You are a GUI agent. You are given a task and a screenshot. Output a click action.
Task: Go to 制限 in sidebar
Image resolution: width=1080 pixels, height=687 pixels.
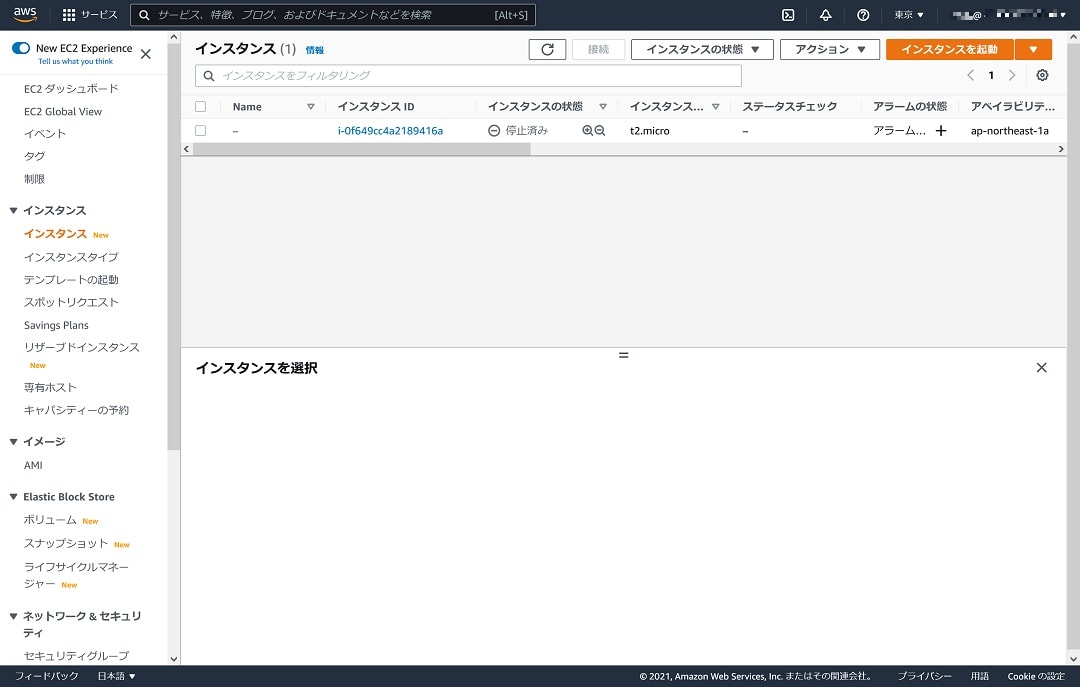pyautogui.click(x=34, y=179)
